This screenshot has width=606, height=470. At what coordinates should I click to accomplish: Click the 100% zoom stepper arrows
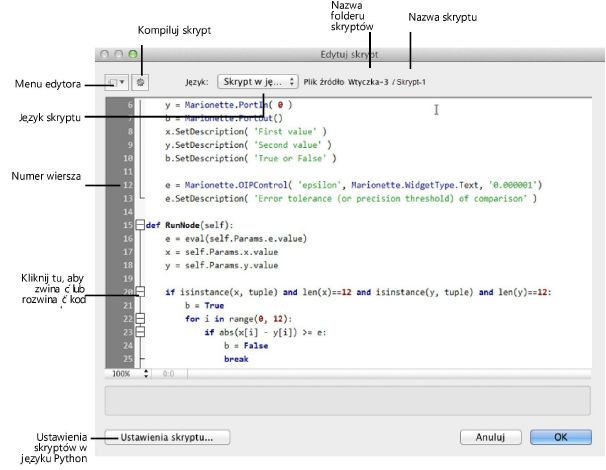[146, 372]
